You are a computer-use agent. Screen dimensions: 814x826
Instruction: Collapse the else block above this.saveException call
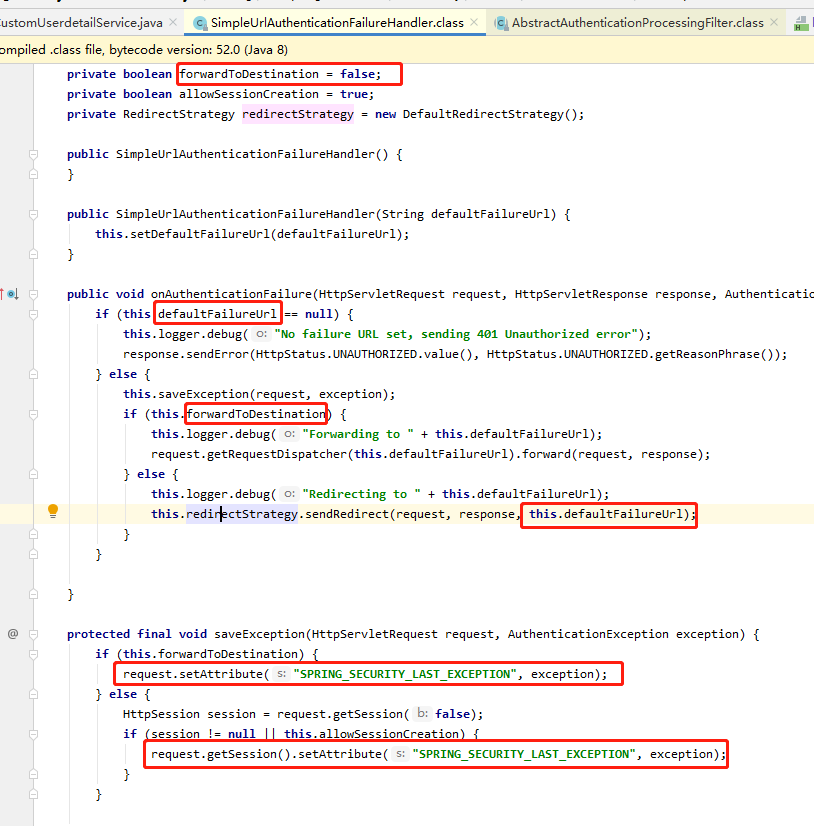click(x=33, y=374)
